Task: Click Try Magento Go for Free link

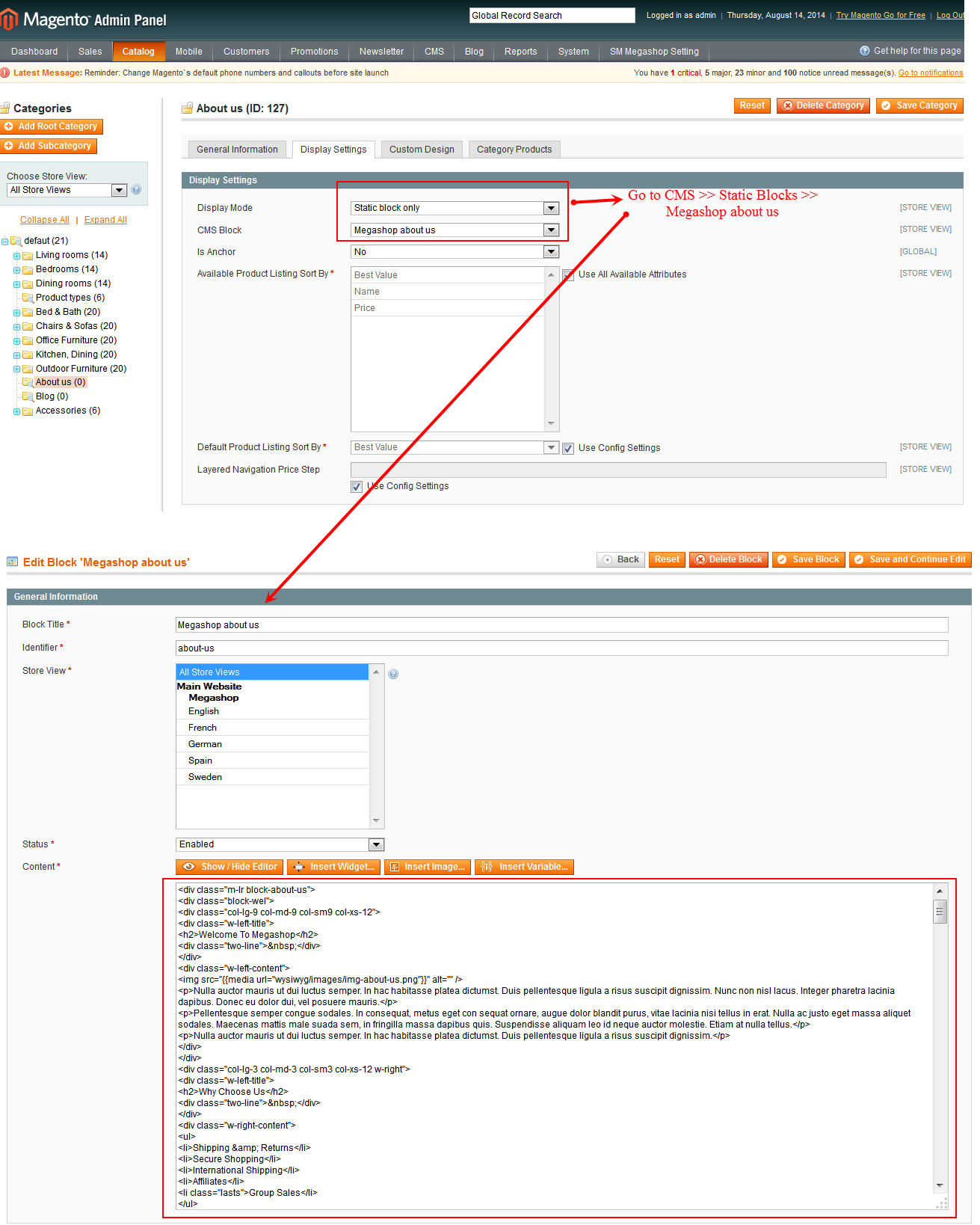Action: tap(881, 15)
